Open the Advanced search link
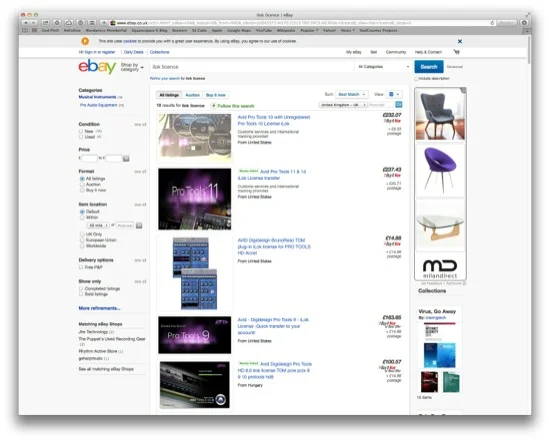 (455, 67)
